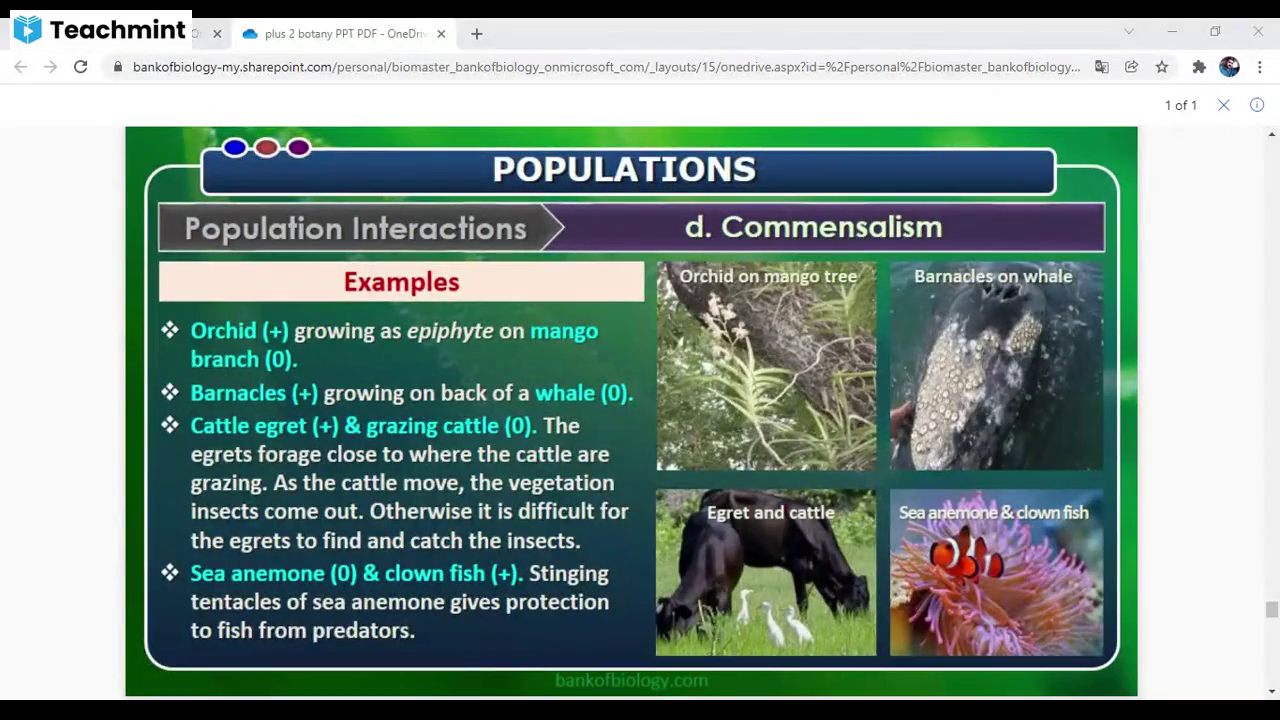Go back to the previous page
The image size is (1280, 720).
pyautogui.click(x=21, y=67)
